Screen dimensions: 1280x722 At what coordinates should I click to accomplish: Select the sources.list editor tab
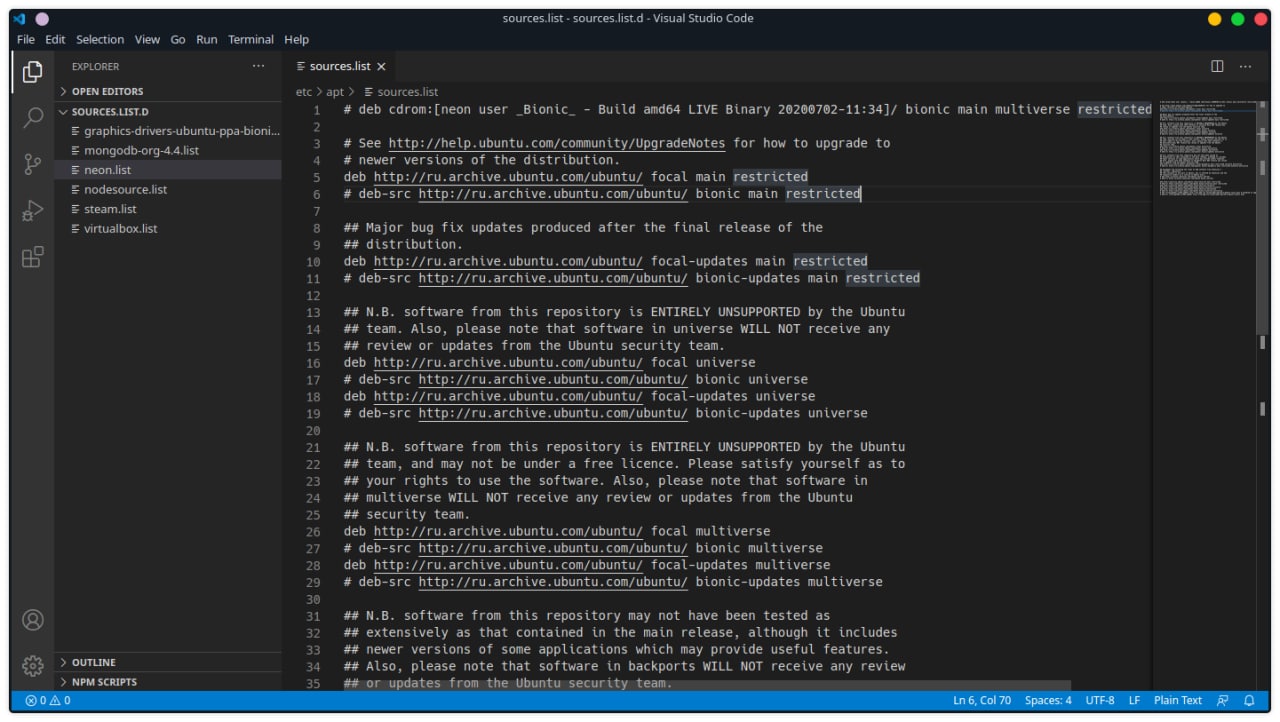(x=339, y=66)
